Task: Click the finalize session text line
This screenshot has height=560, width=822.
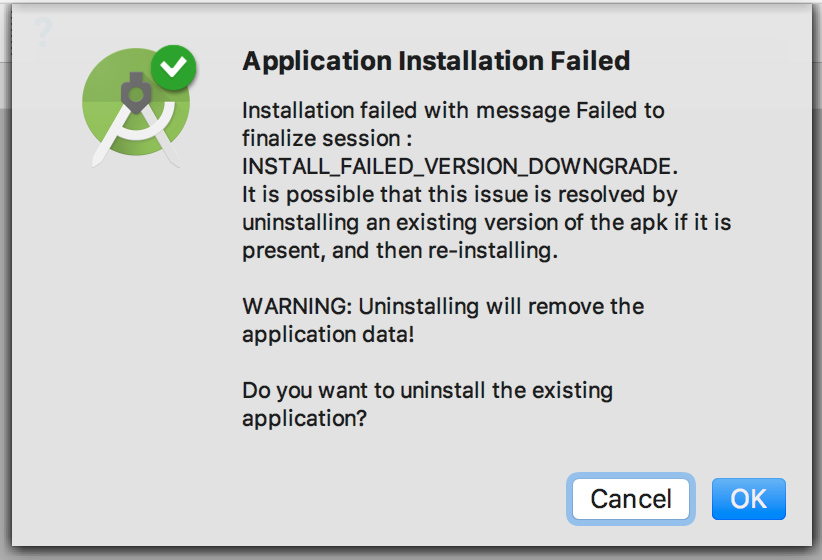Action: pos(327,139)
